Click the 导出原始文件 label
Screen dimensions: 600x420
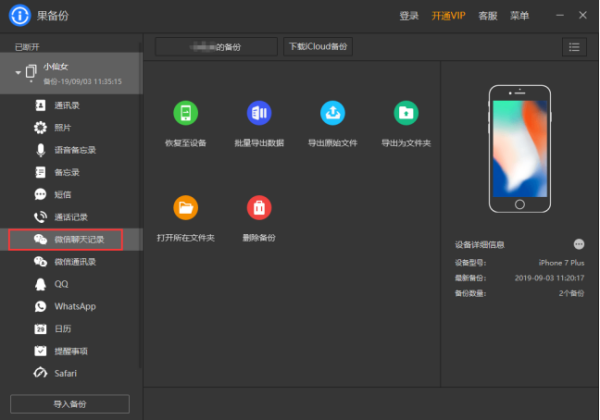333,143
